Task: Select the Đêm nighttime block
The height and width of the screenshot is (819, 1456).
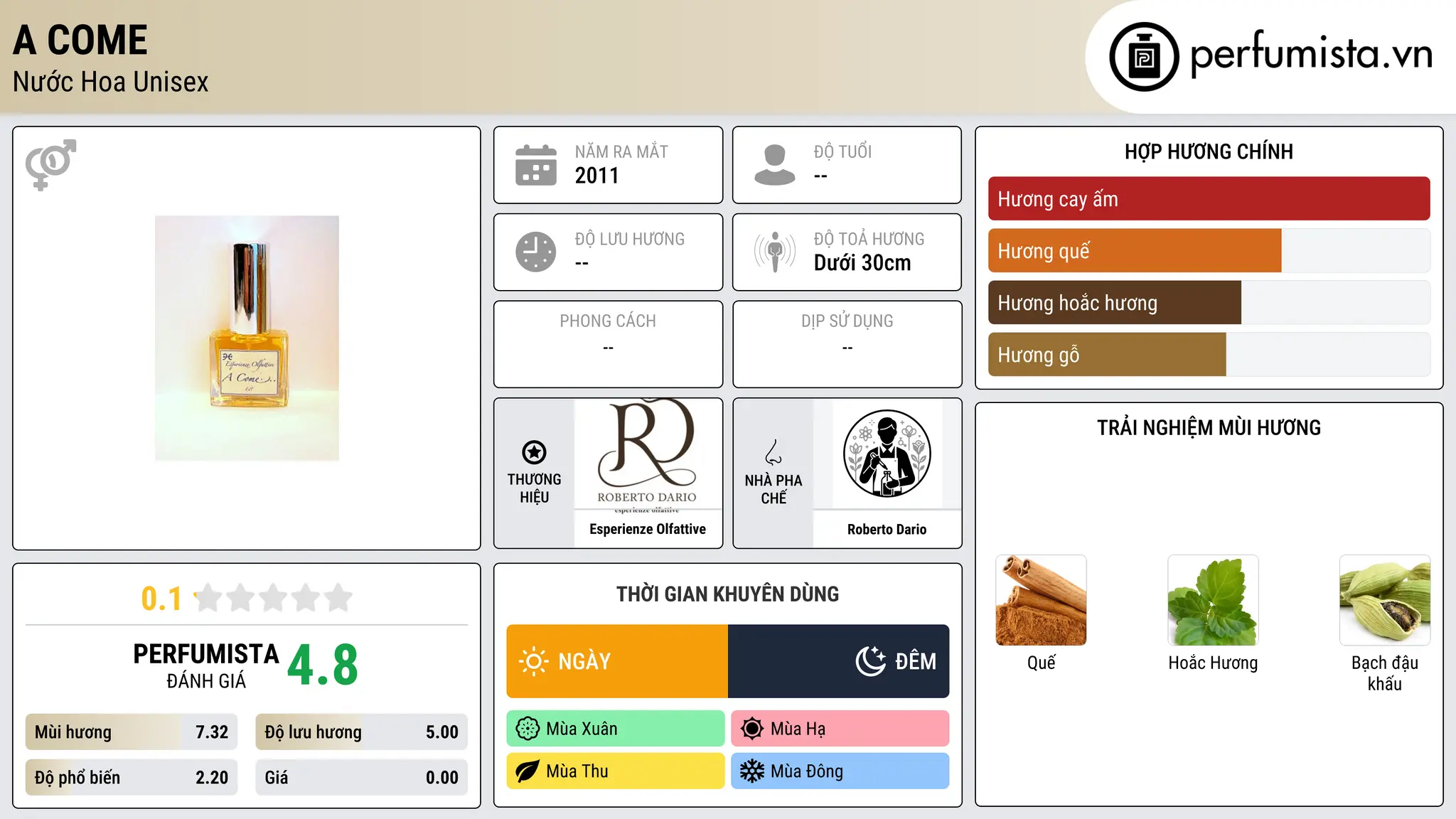Action: pyautogui.click(x=839, y=661)
